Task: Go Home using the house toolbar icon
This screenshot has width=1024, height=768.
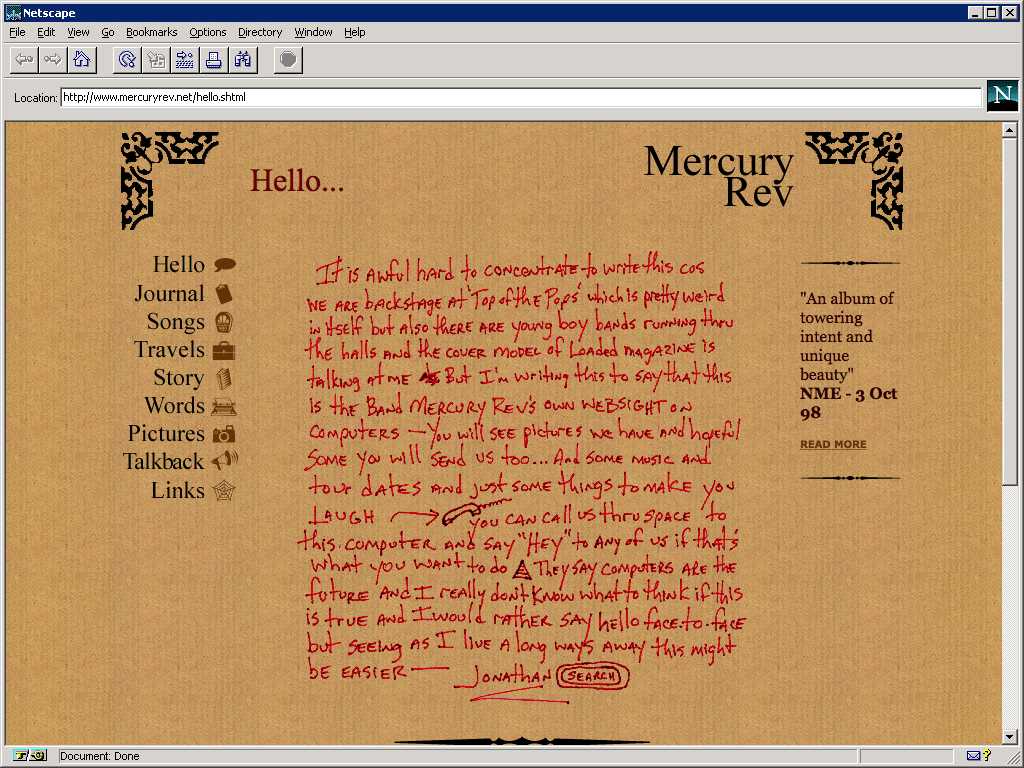Action: pos(82,59)
